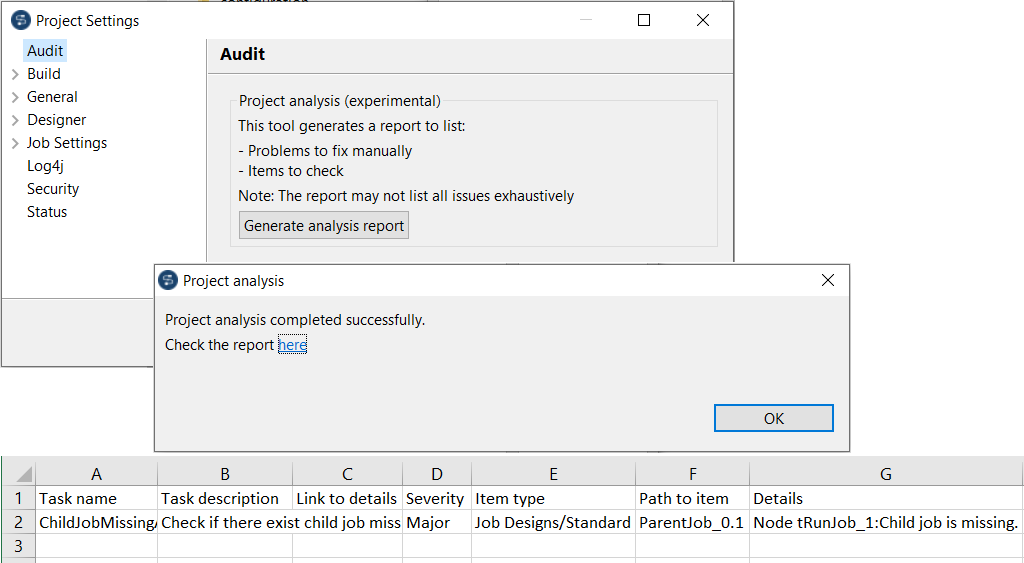Select row 2 header in spreadsheet
Viewport: 1024px width, 563px height.
pyautogui.click(x=18, y=522)
